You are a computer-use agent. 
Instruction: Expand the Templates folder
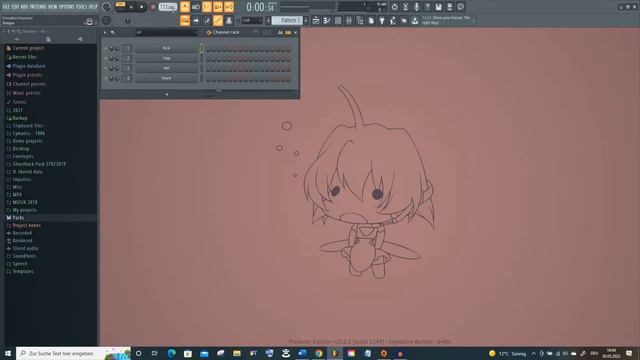23,271
